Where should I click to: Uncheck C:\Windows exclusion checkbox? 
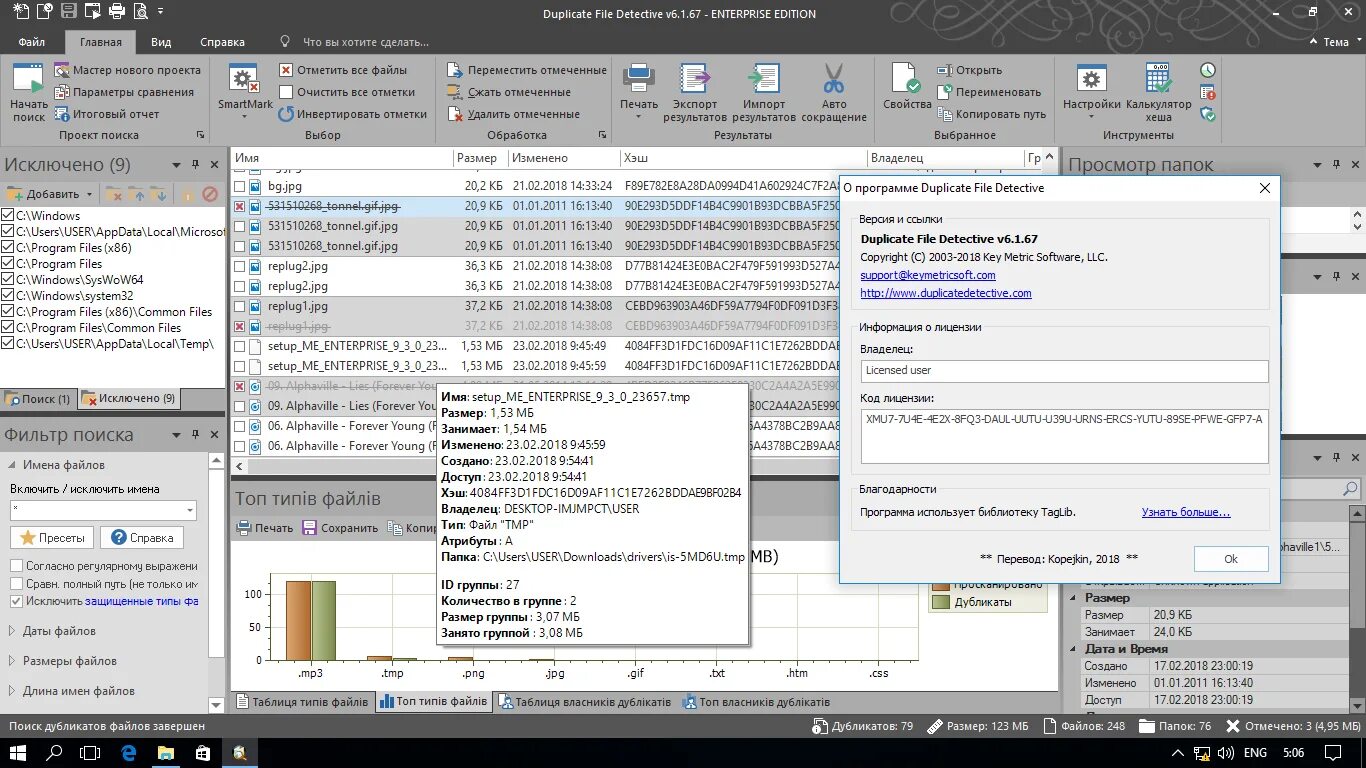click(x=8, y=216)
